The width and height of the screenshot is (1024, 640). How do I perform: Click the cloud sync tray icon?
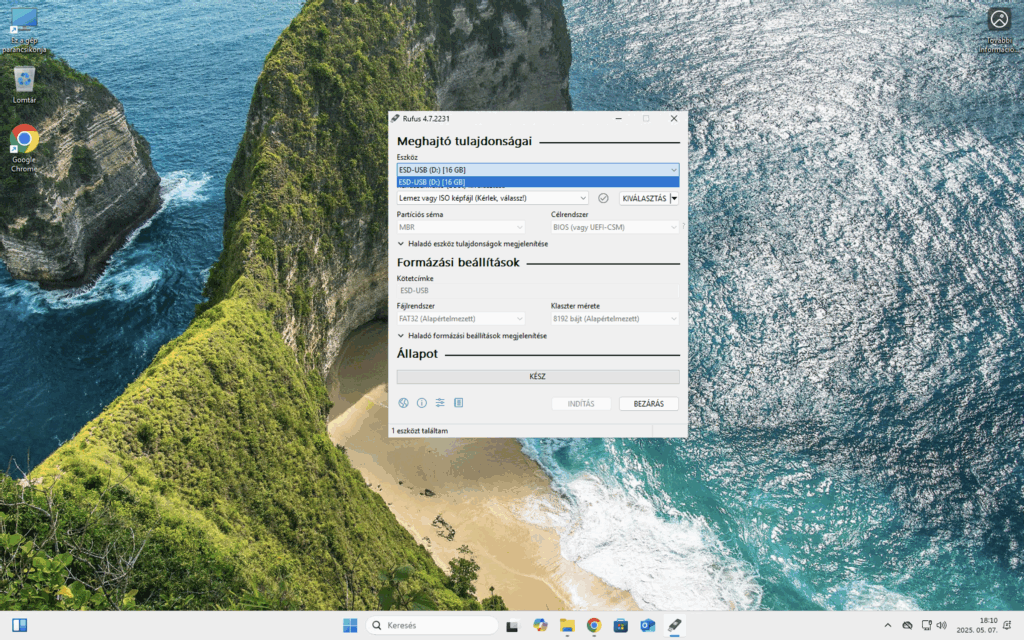(907, 625)
